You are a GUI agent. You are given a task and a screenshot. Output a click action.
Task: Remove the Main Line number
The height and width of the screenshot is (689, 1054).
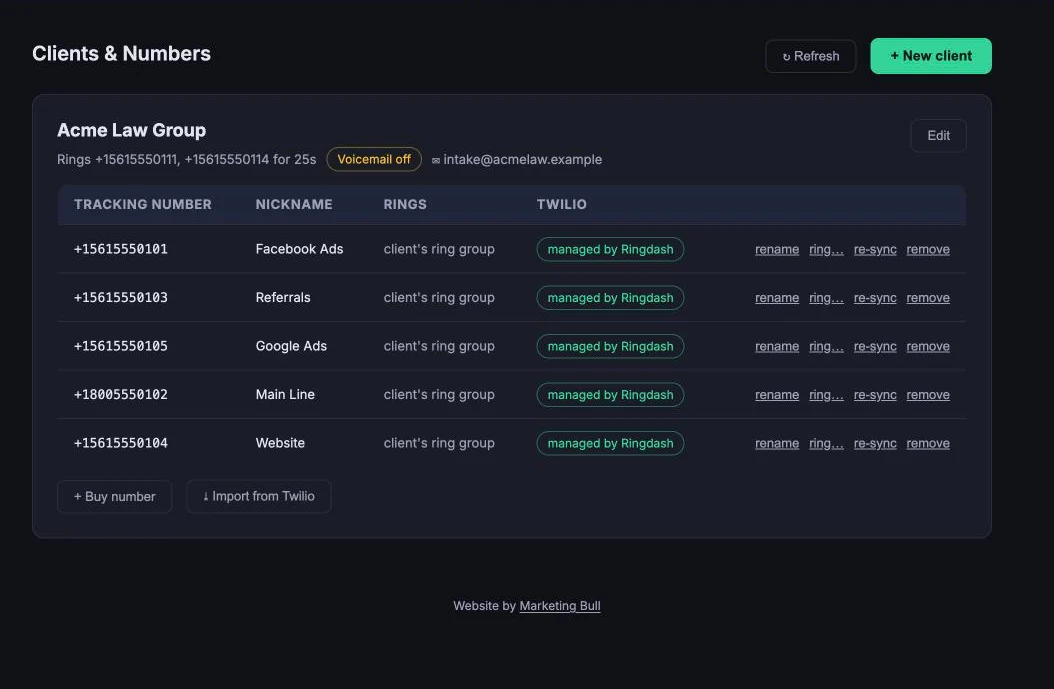click(x=928, y=395)
